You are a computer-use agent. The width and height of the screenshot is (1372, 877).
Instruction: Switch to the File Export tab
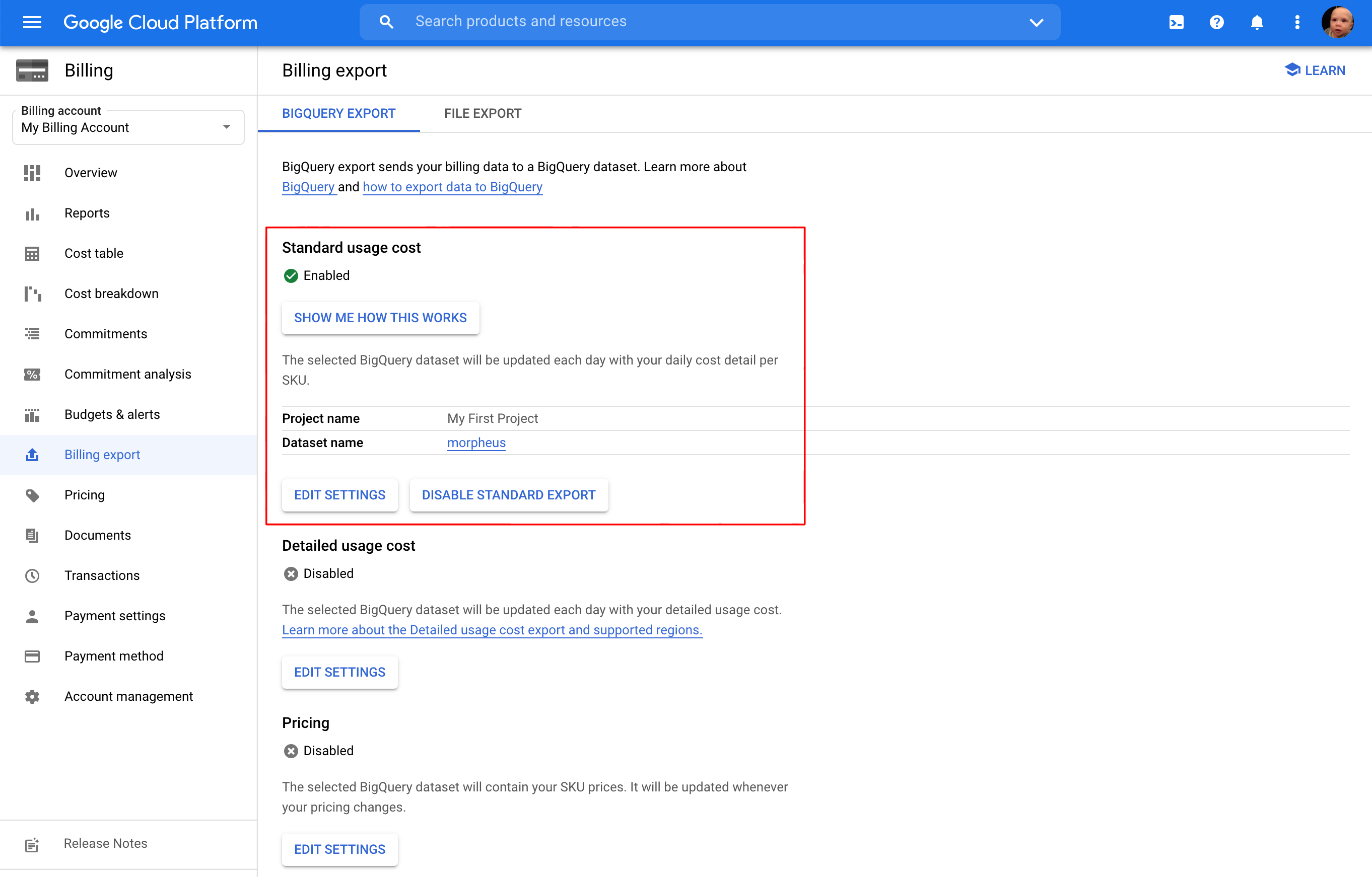point(482,113)
